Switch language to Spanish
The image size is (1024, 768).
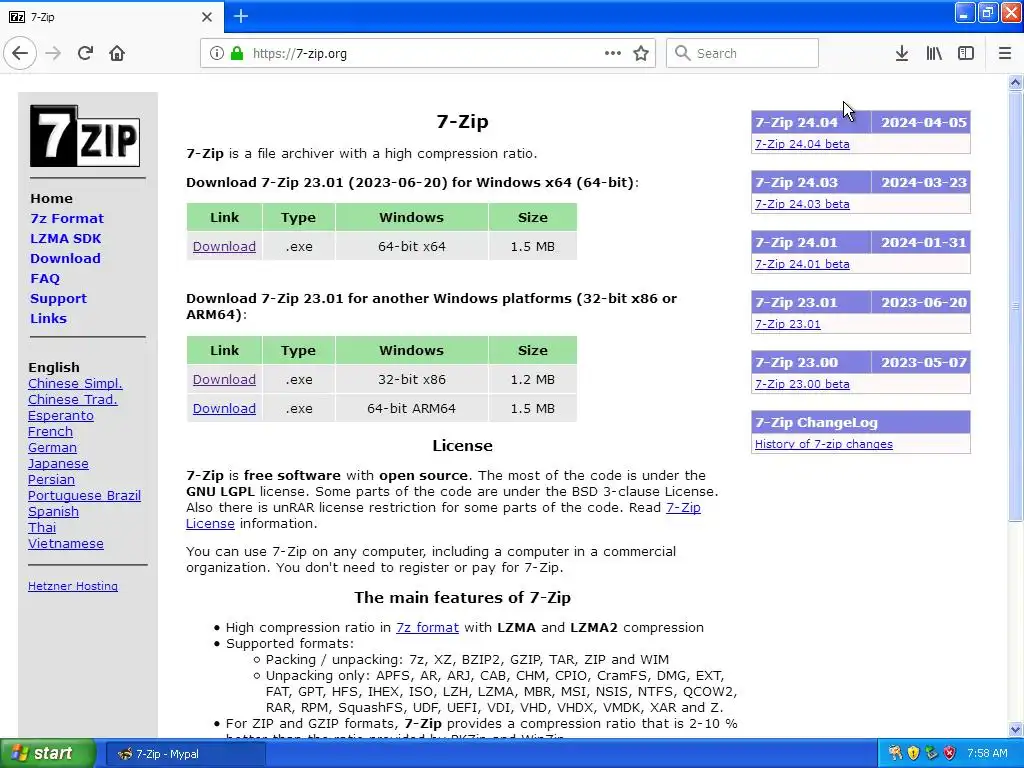[53, 511]
